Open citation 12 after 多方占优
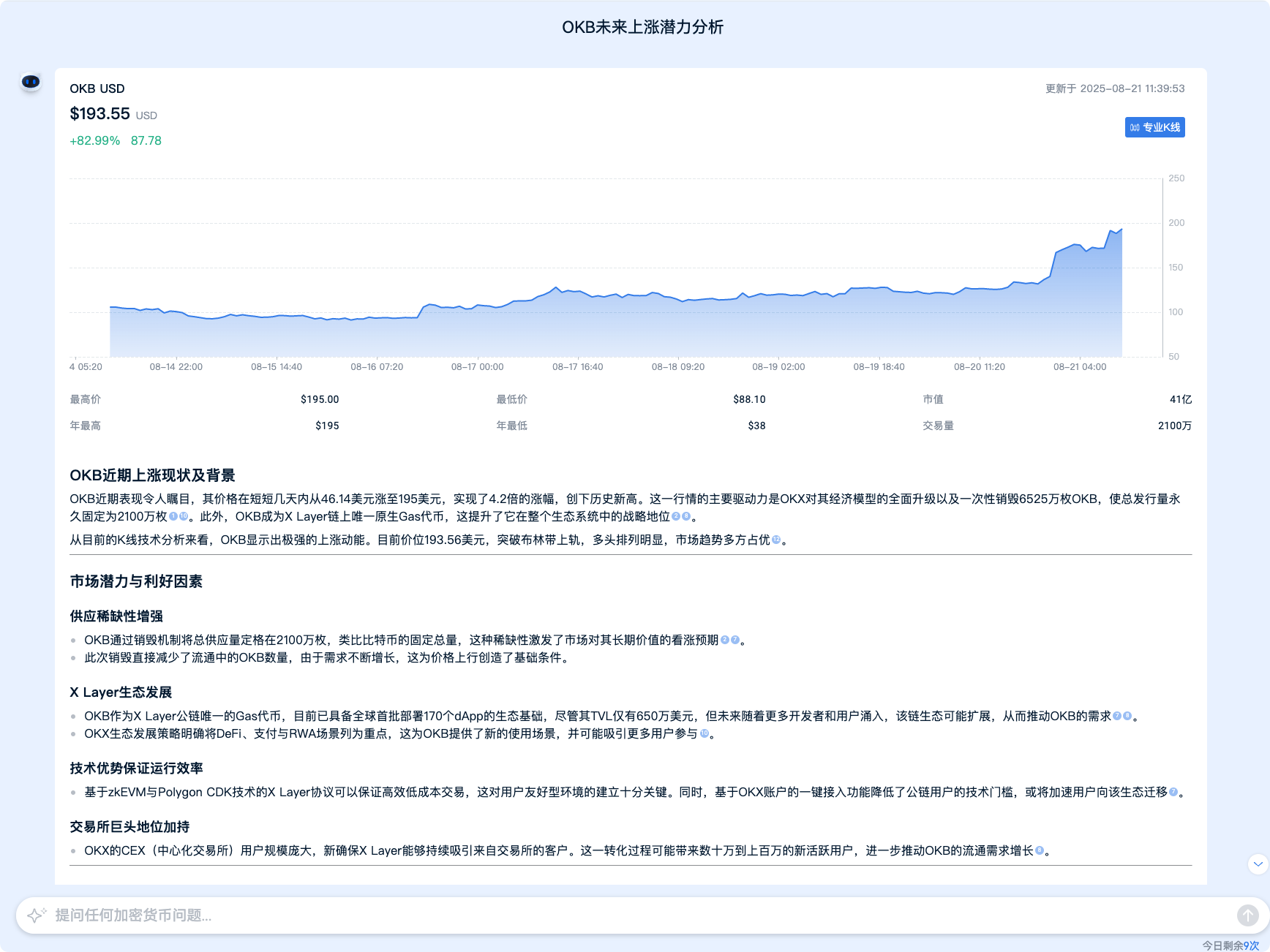Viewport: 1270px width, 952px height. point(776,540)
